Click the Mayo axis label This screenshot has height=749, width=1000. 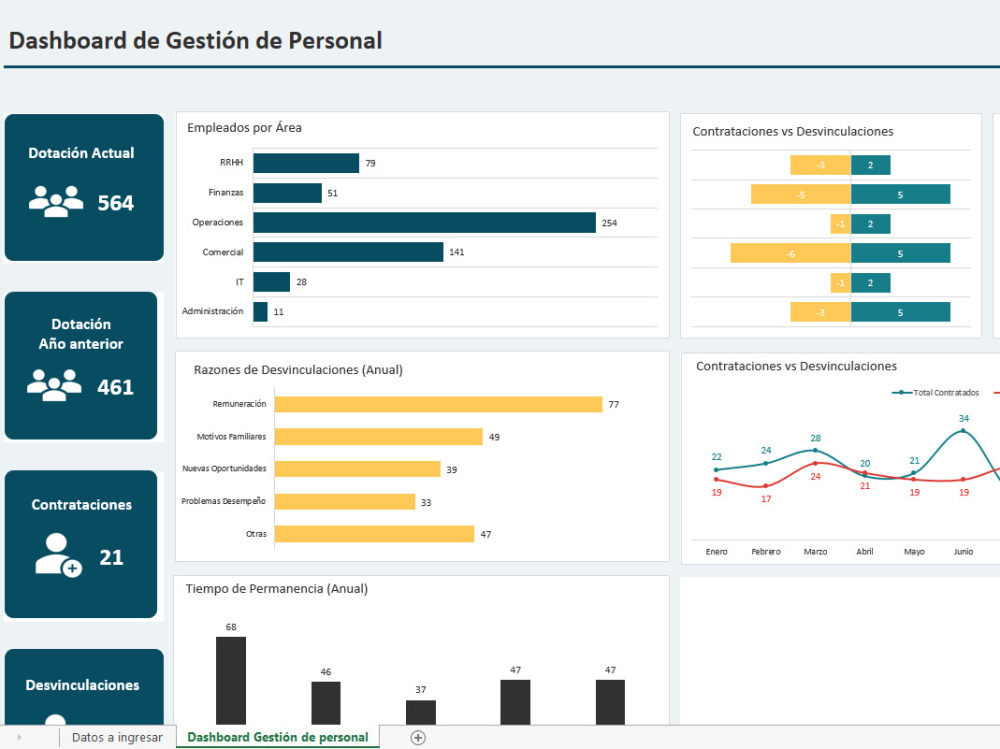[x=914, y=552]
